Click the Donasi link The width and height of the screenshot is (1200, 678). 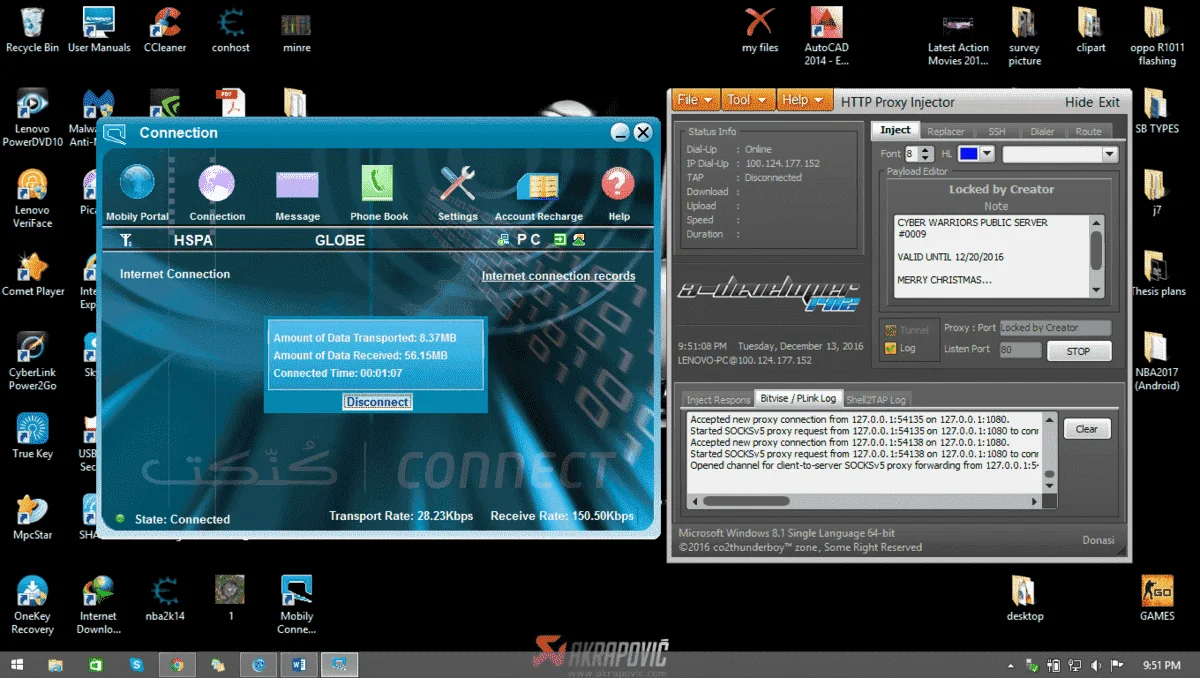1098,540
